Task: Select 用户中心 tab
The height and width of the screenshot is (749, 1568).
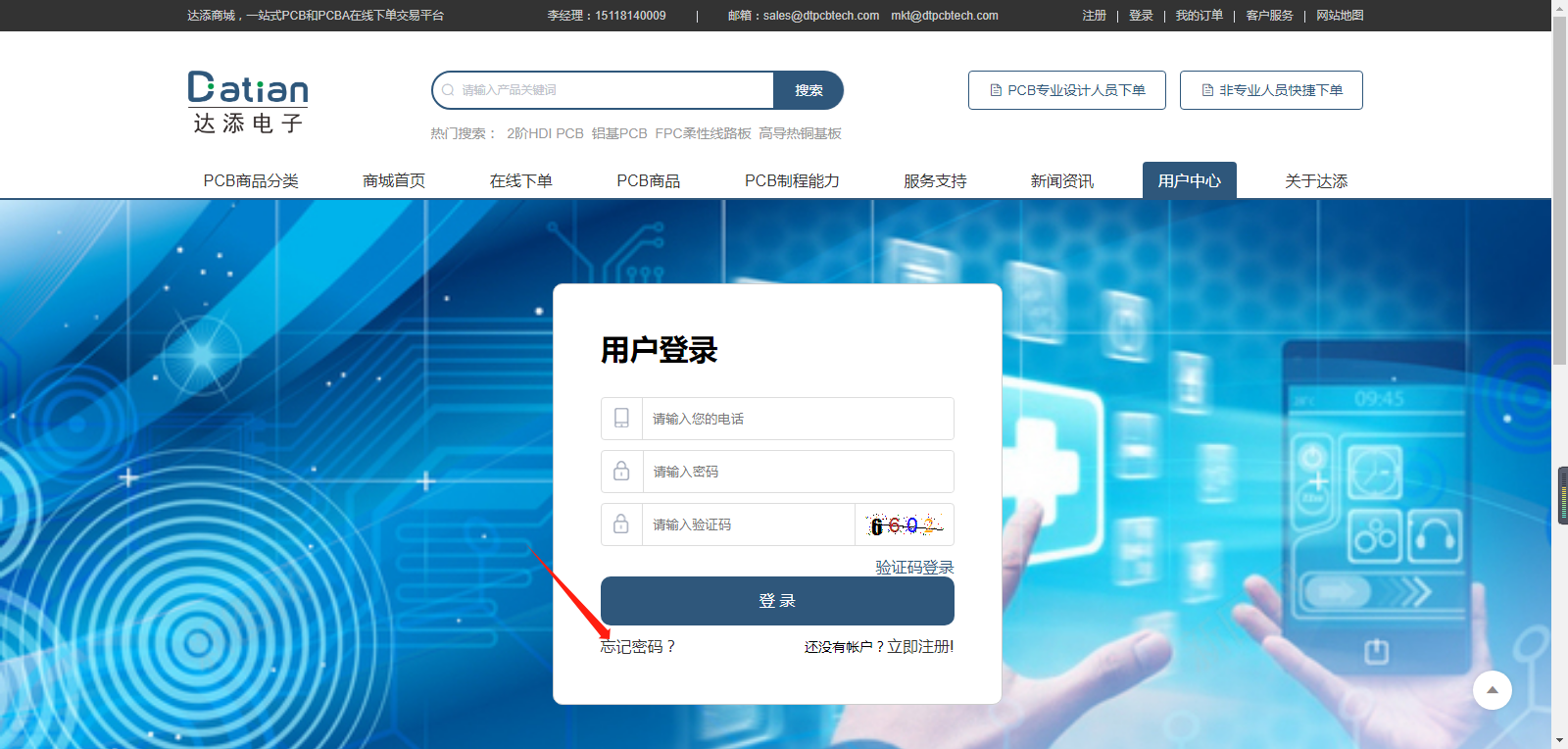Action: click(x=1190, y=180)
